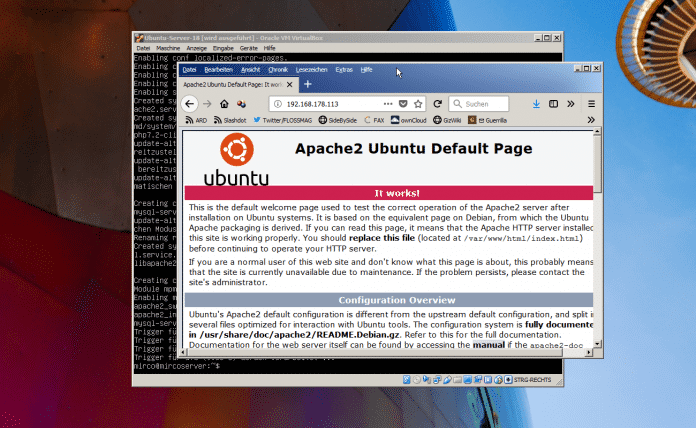Viewport: 696px width, 428px height.
Task: Open the Firefox downloads arrow icon
Action: click(x=537, y=104)
